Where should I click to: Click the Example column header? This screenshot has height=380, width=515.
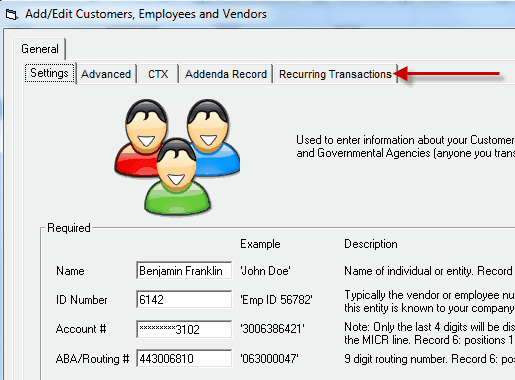click(x=260, y=244)
